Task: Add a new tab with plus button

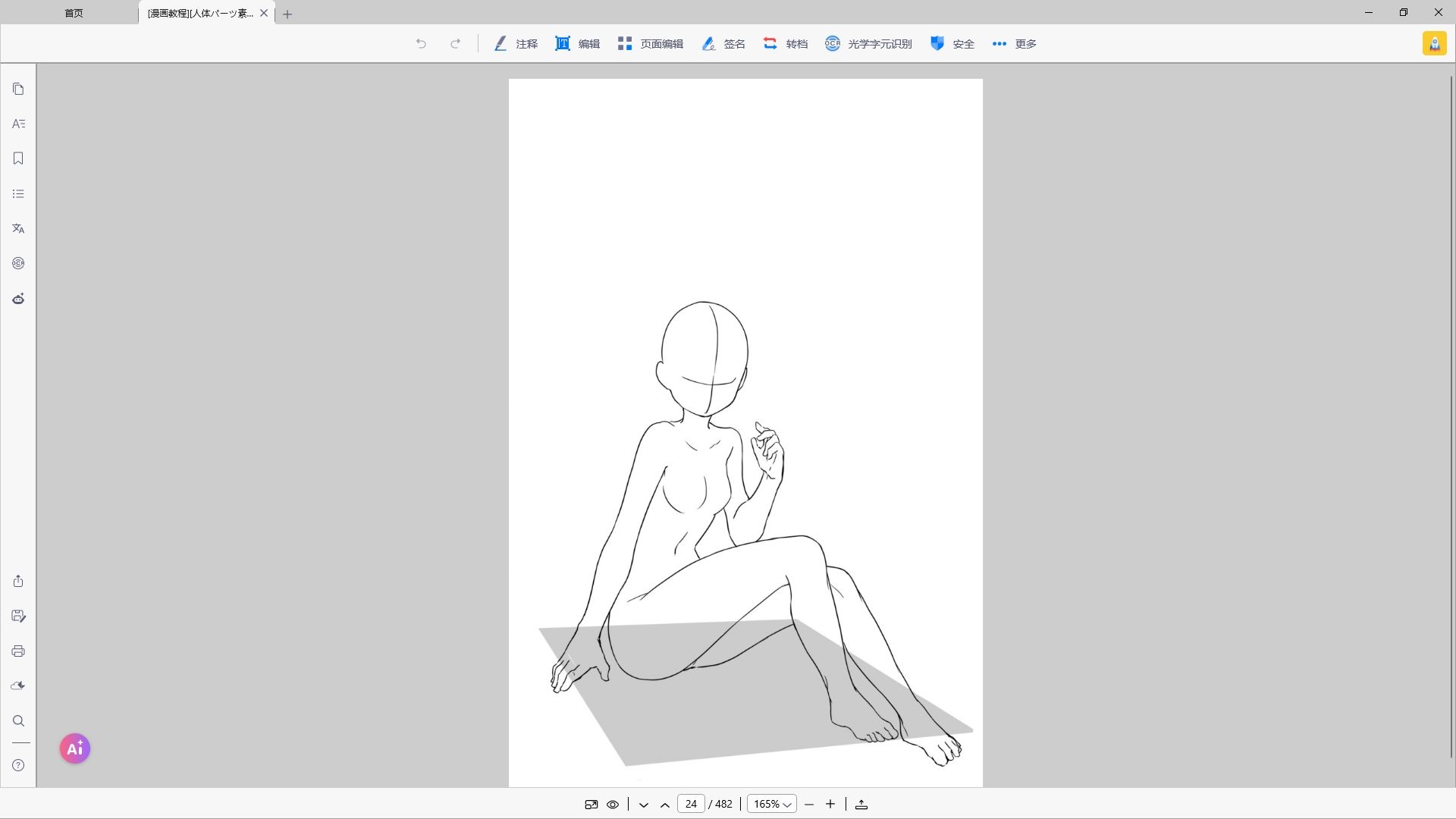Action: [x=287, y=14]
